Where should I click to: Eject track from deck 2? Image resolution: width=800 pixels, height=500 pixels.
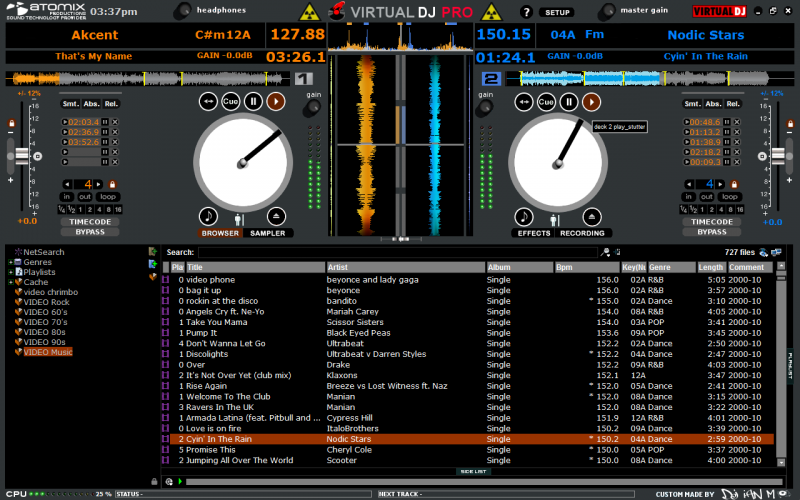click(592, 217)
